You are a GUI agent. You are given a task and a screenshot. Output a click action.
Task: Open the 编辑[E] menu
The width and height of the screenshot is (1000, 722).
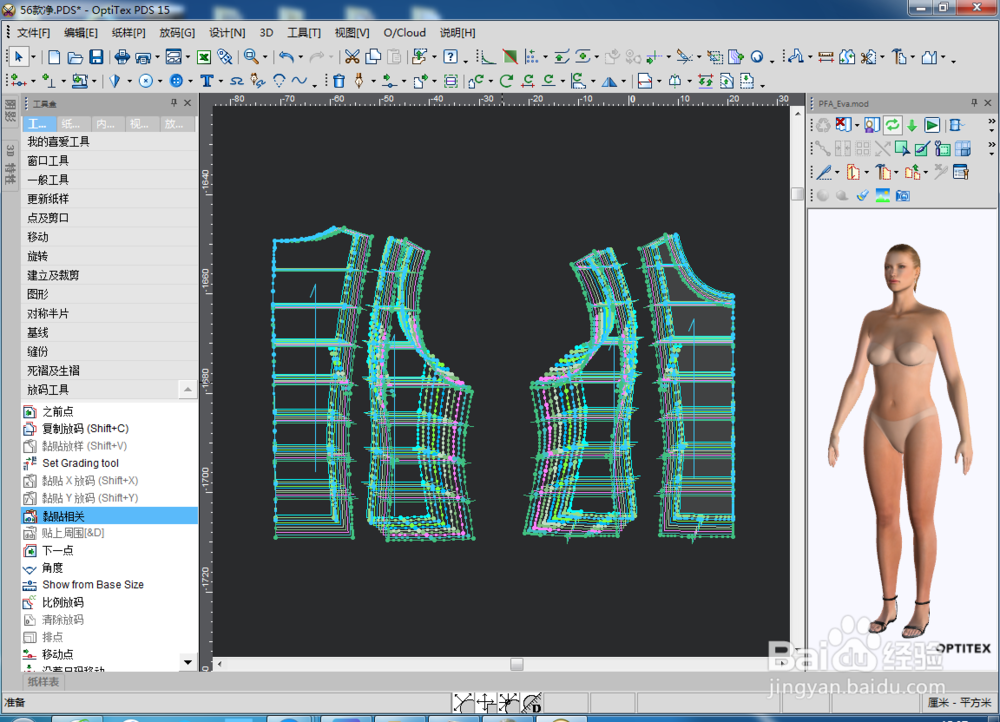tap(81, 33)
